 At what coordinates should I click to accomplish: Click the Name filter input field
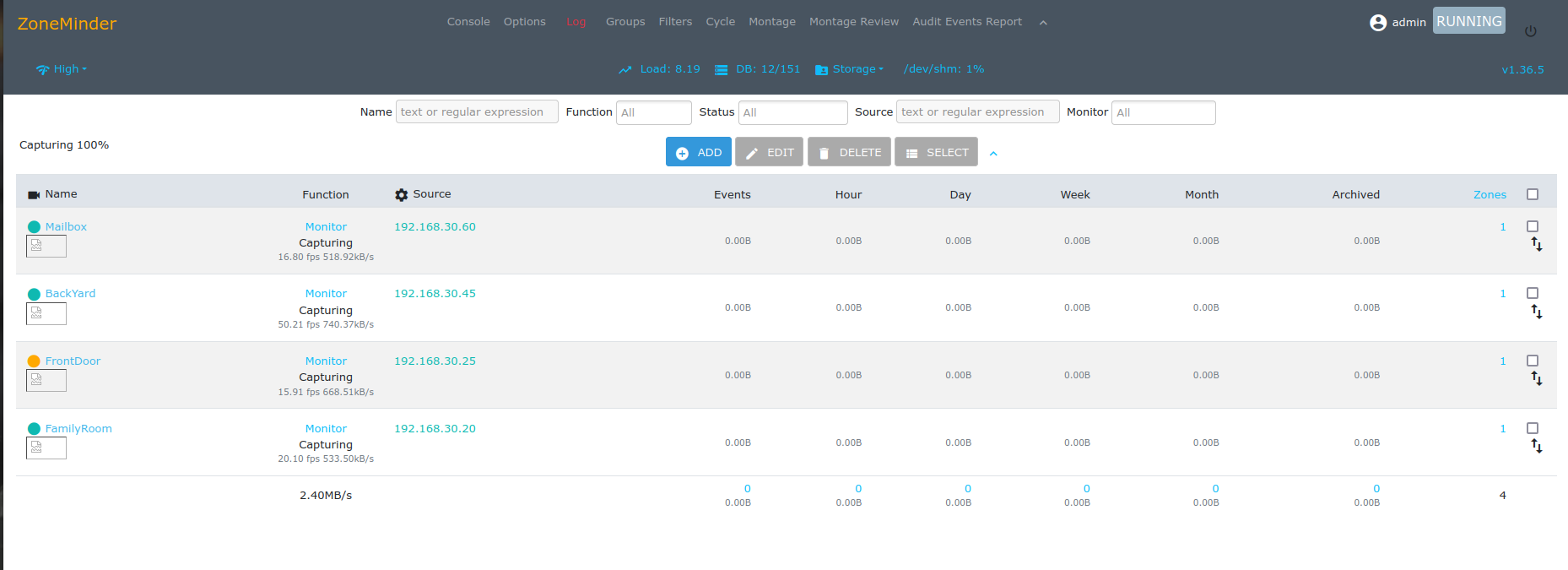click(x=477, y=111)
